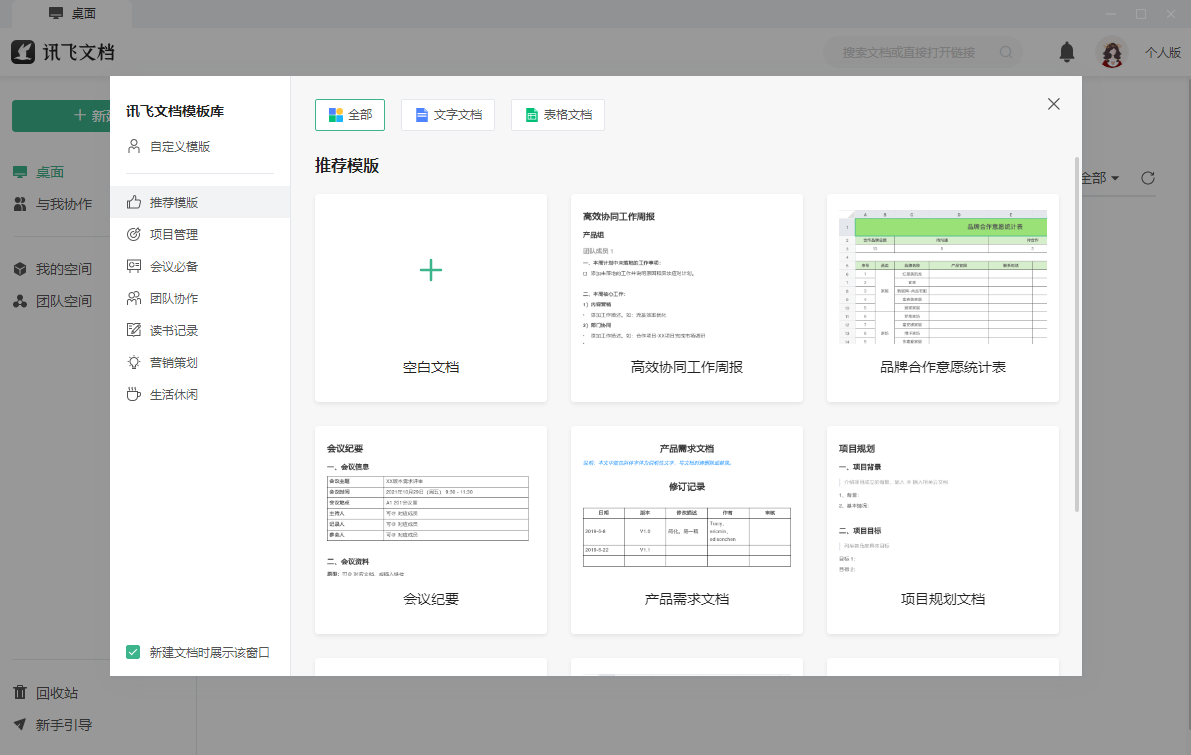Image resolution: width=1191 pixels, height=755 pixels.
Task: Click the 营销策划 lightbulb icon
Action: pos(134,362)
